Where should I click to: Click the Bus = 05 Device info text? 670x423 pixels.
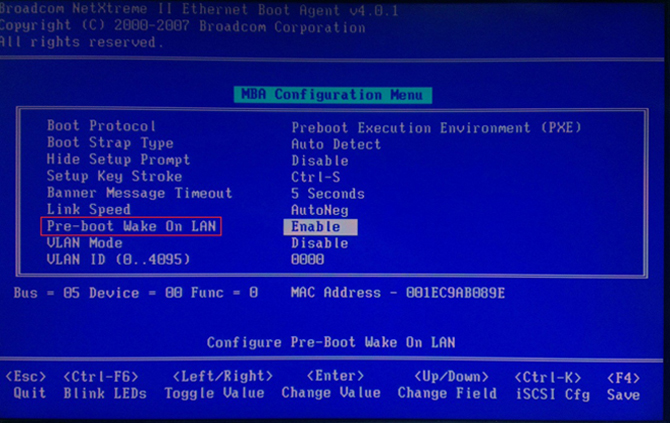(136, 293)
